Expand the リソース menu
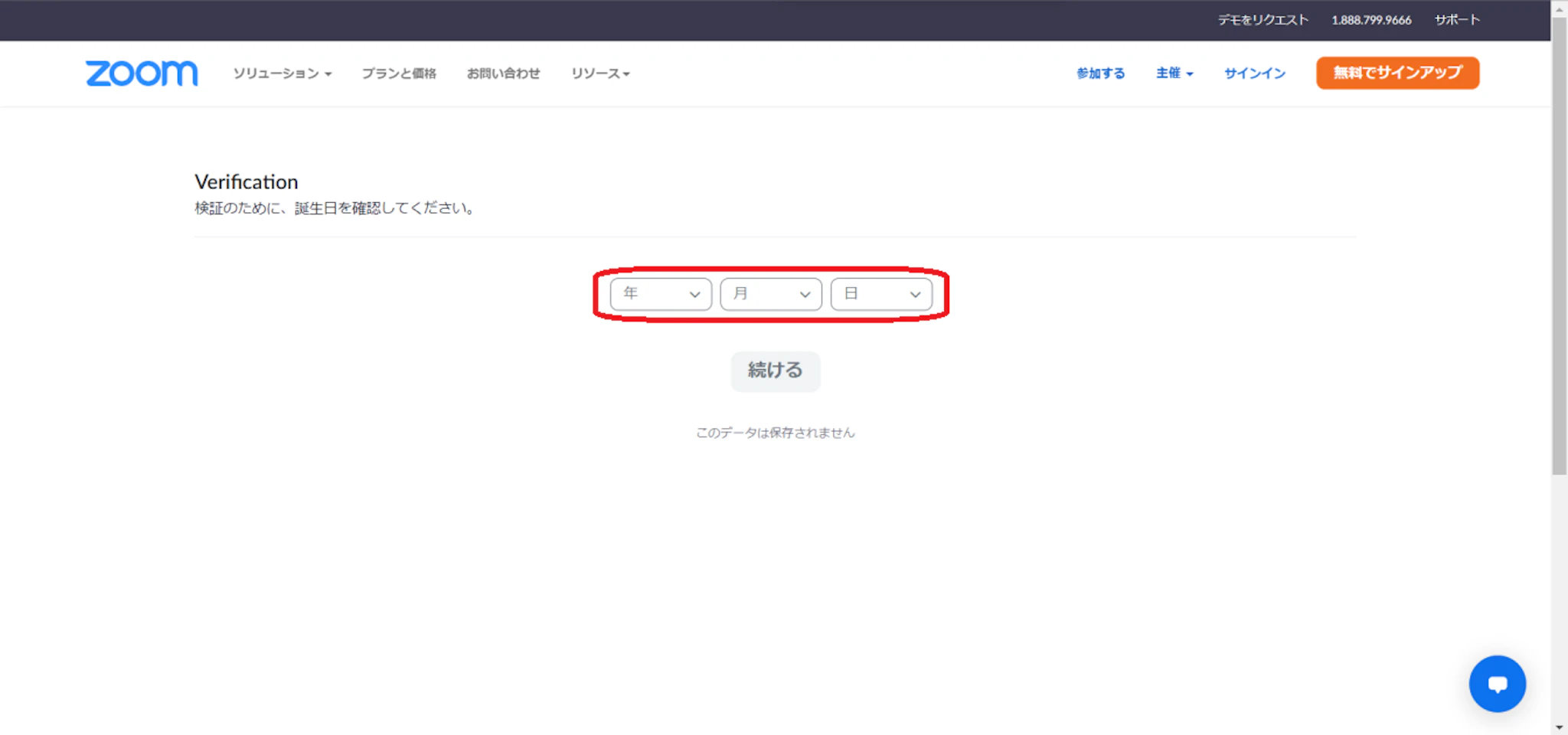 click(600, 73)
